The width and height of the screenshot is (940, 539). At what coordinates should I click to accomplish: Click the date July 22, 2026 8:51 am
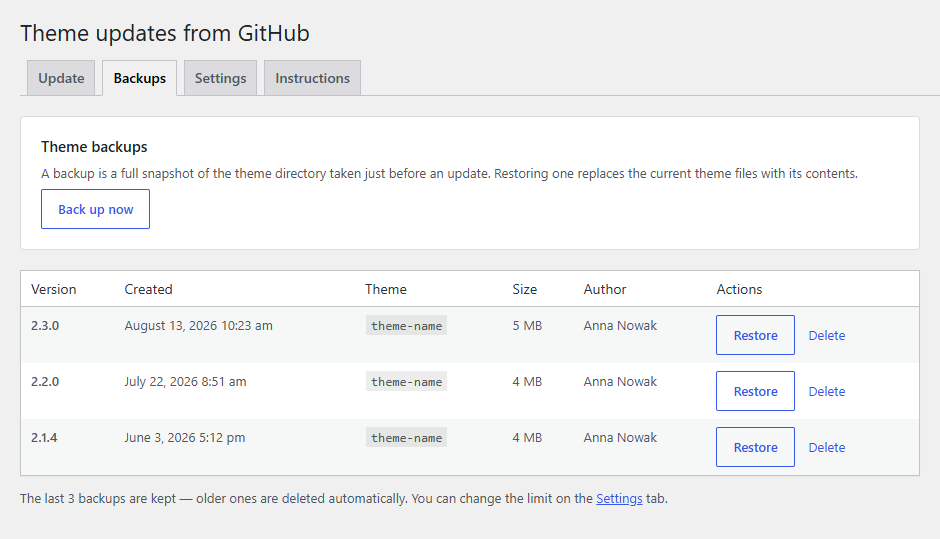(185, 381)
